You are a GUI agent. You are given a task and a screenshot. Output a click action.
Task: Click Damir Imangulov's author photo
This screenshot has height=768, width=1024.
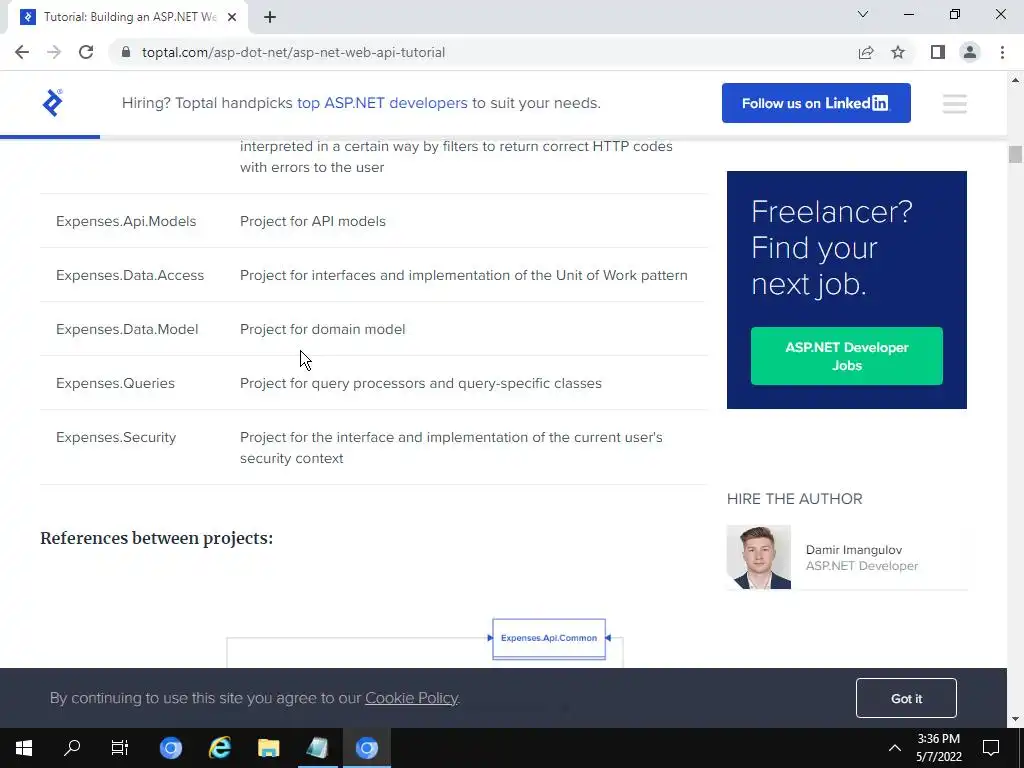[x=758, y=557]
